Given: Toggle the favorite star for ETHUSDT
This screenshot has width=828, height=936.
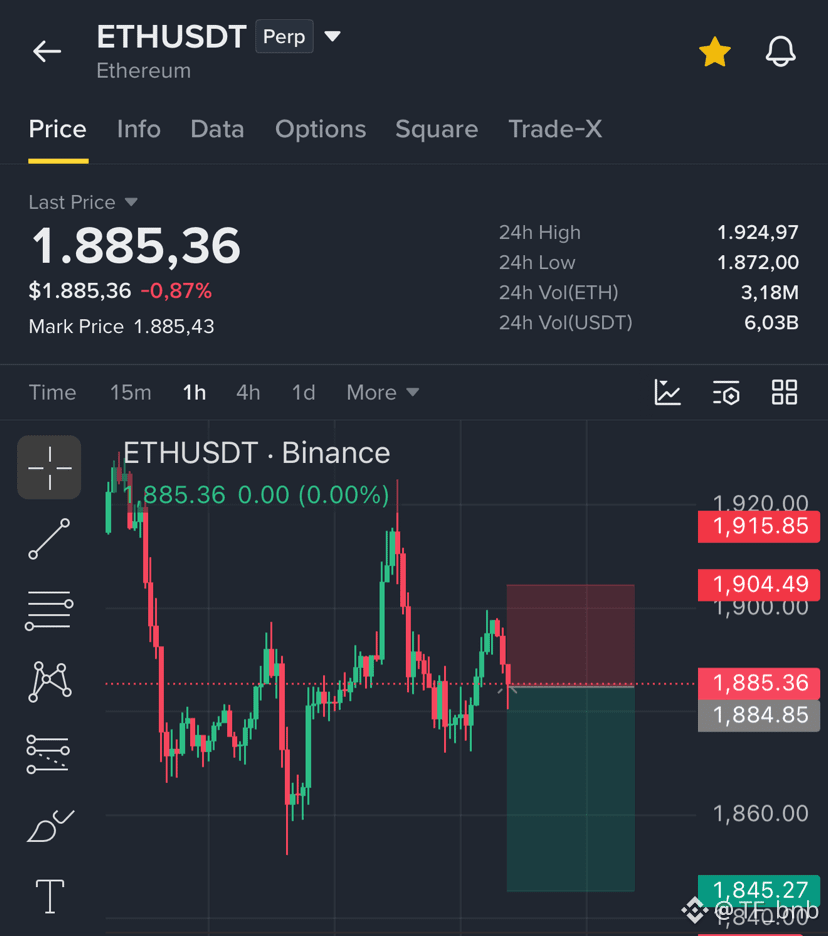Looking at the screenshot, I should [715, 52].
